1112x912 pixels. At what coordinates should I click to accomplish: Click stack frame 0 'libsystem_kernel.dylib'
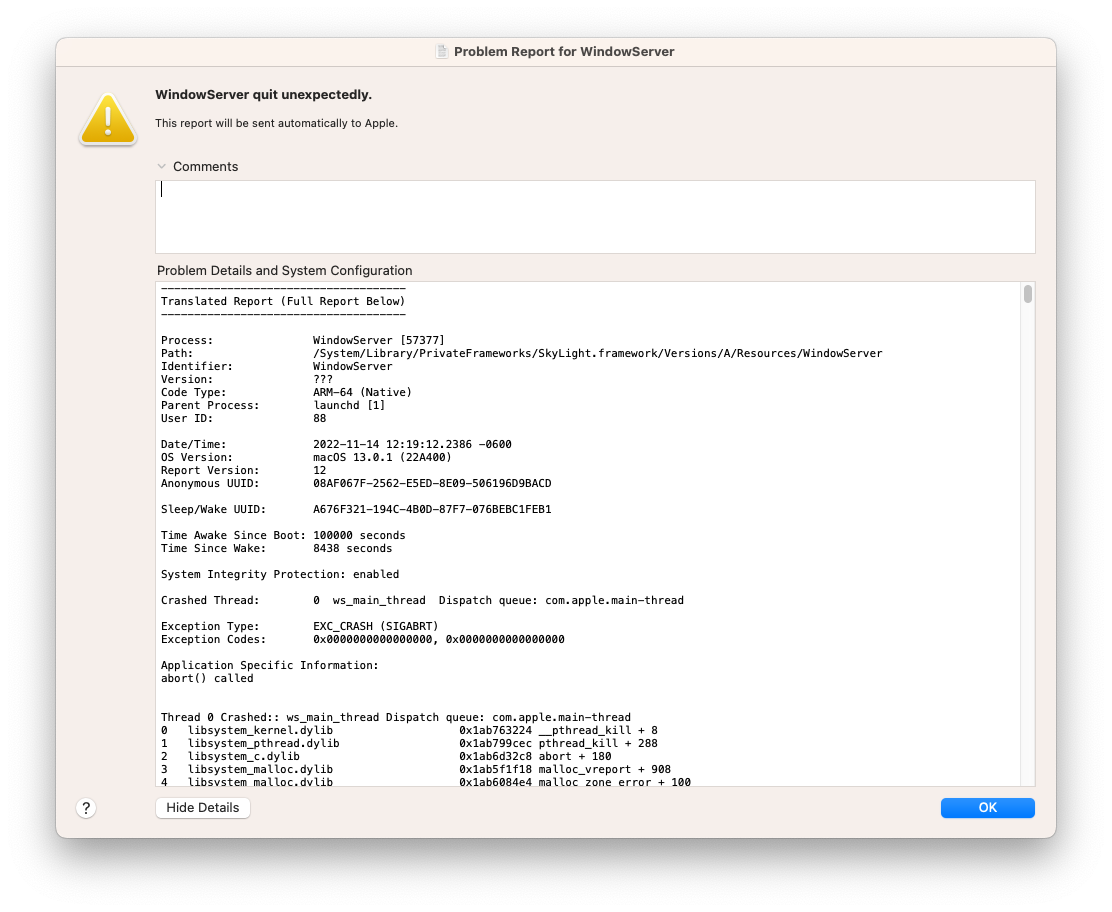[x=260, y=730]
